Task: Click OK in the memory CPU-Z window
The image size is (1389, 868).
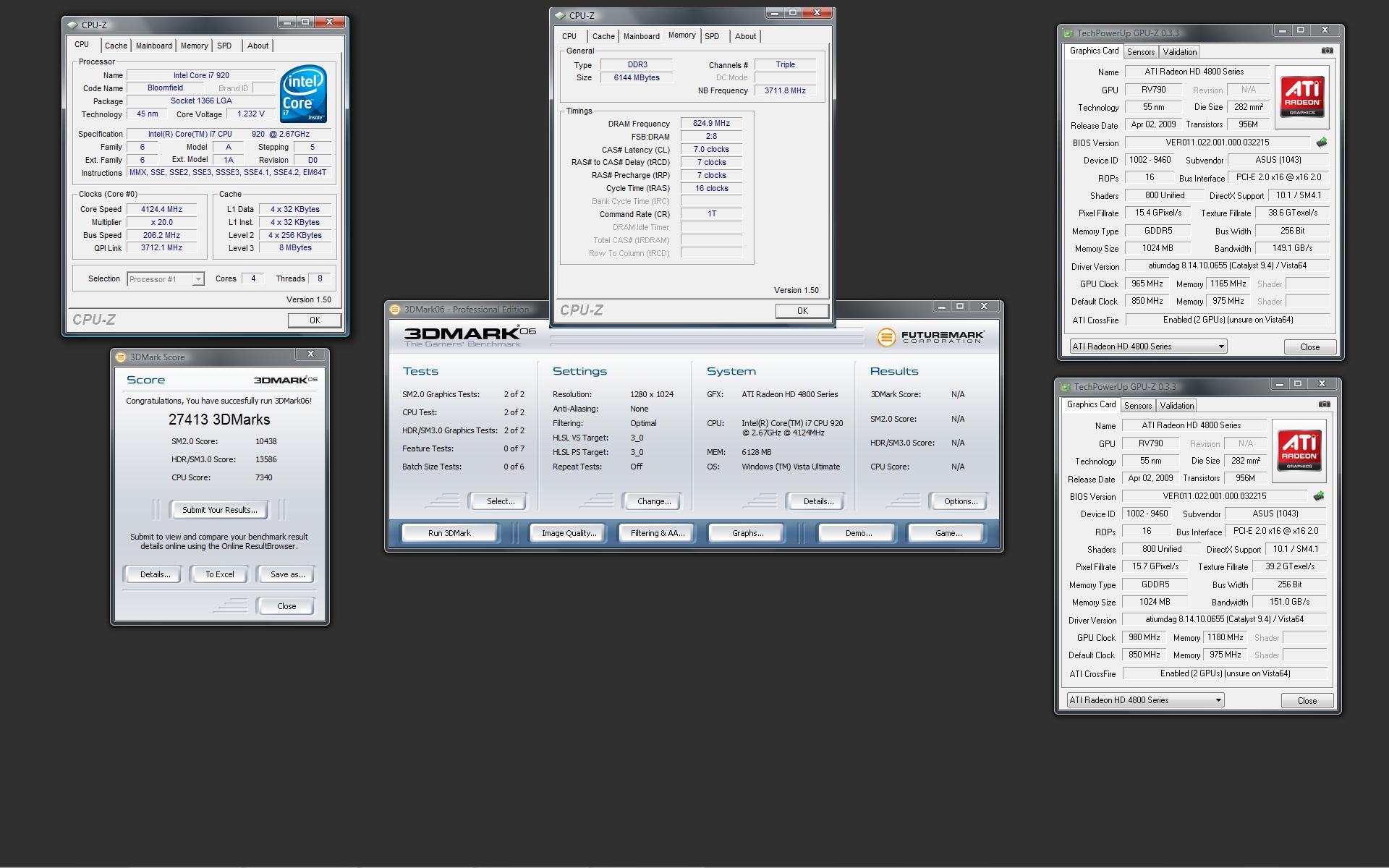Action: point(802,310)
